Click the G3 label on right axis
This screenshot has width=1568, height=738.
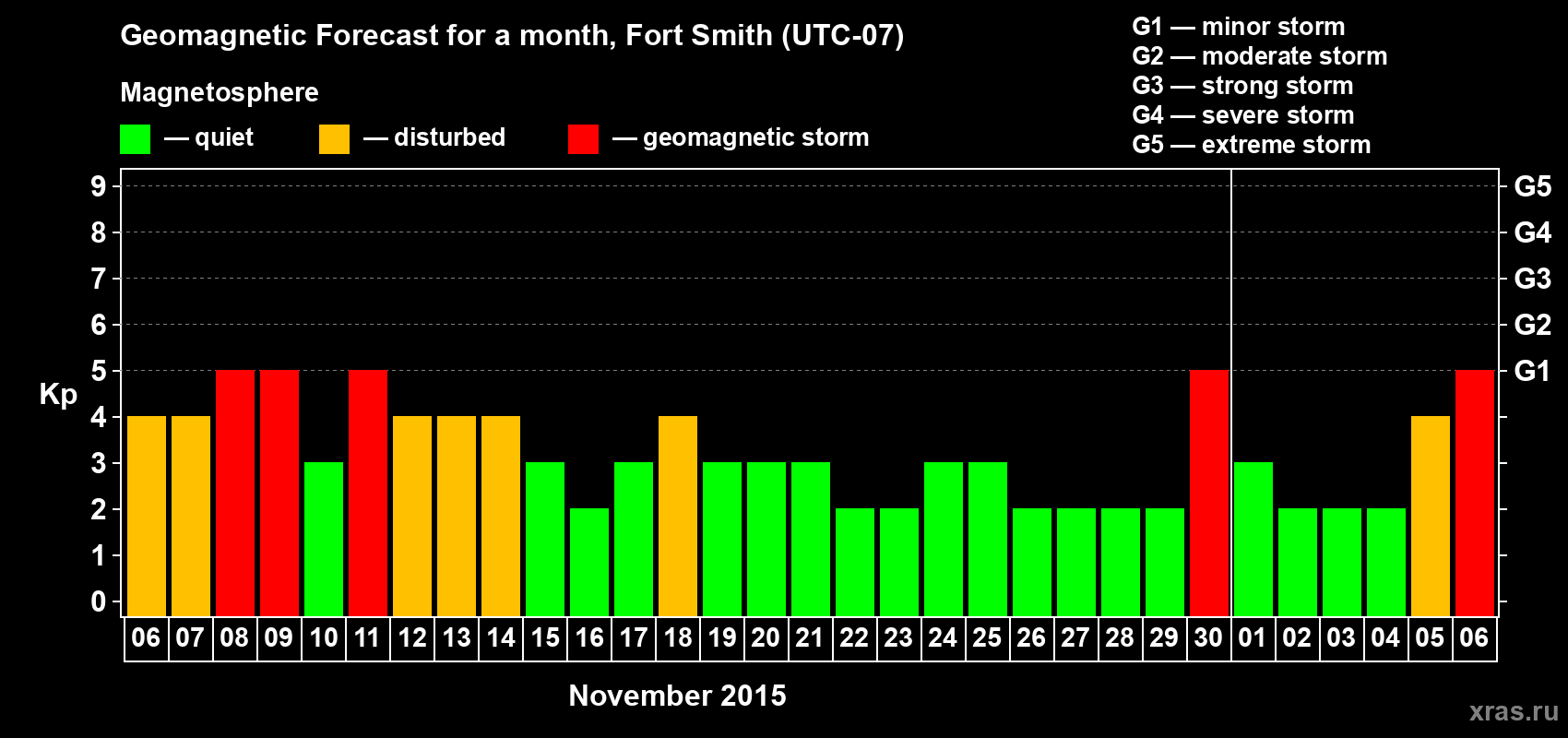coord(1533,279)
